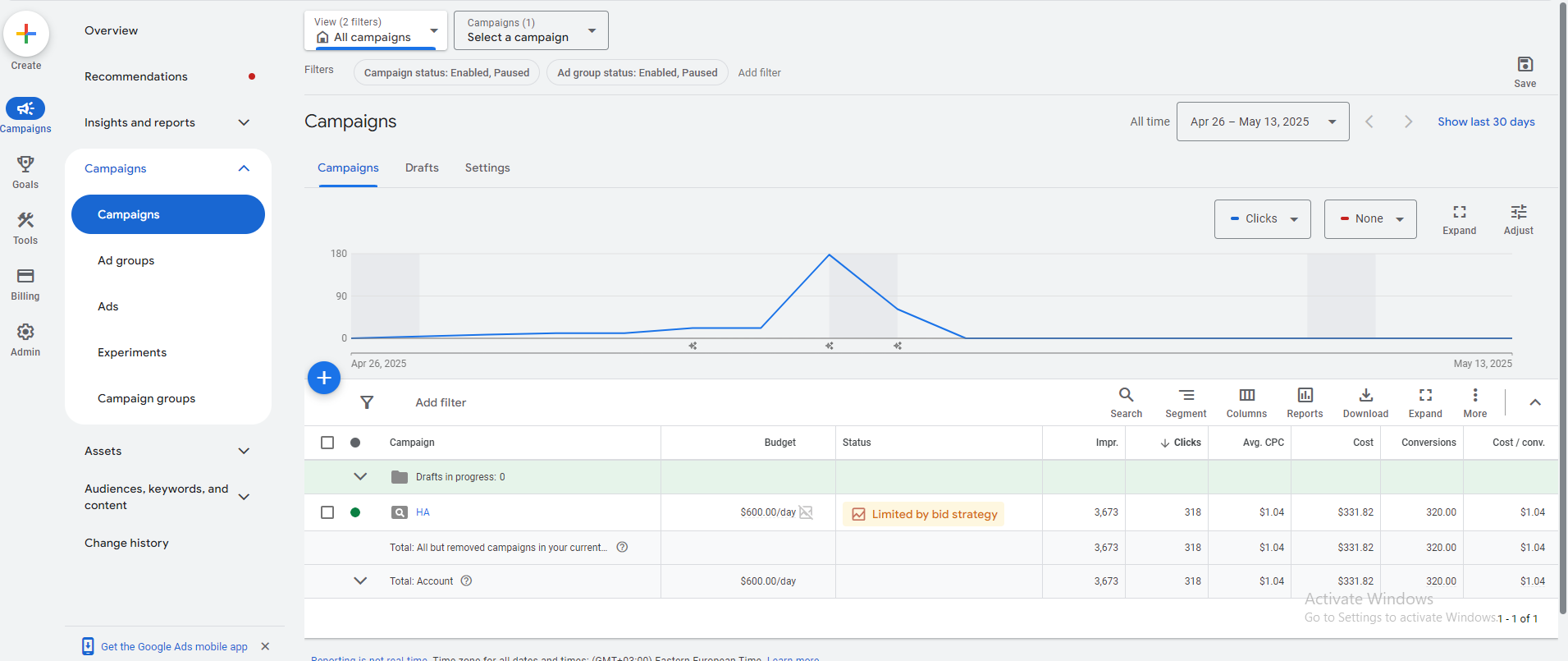Click the Create plus button
The width and height of the screenshot is (1568, 661).
point(26,34)
